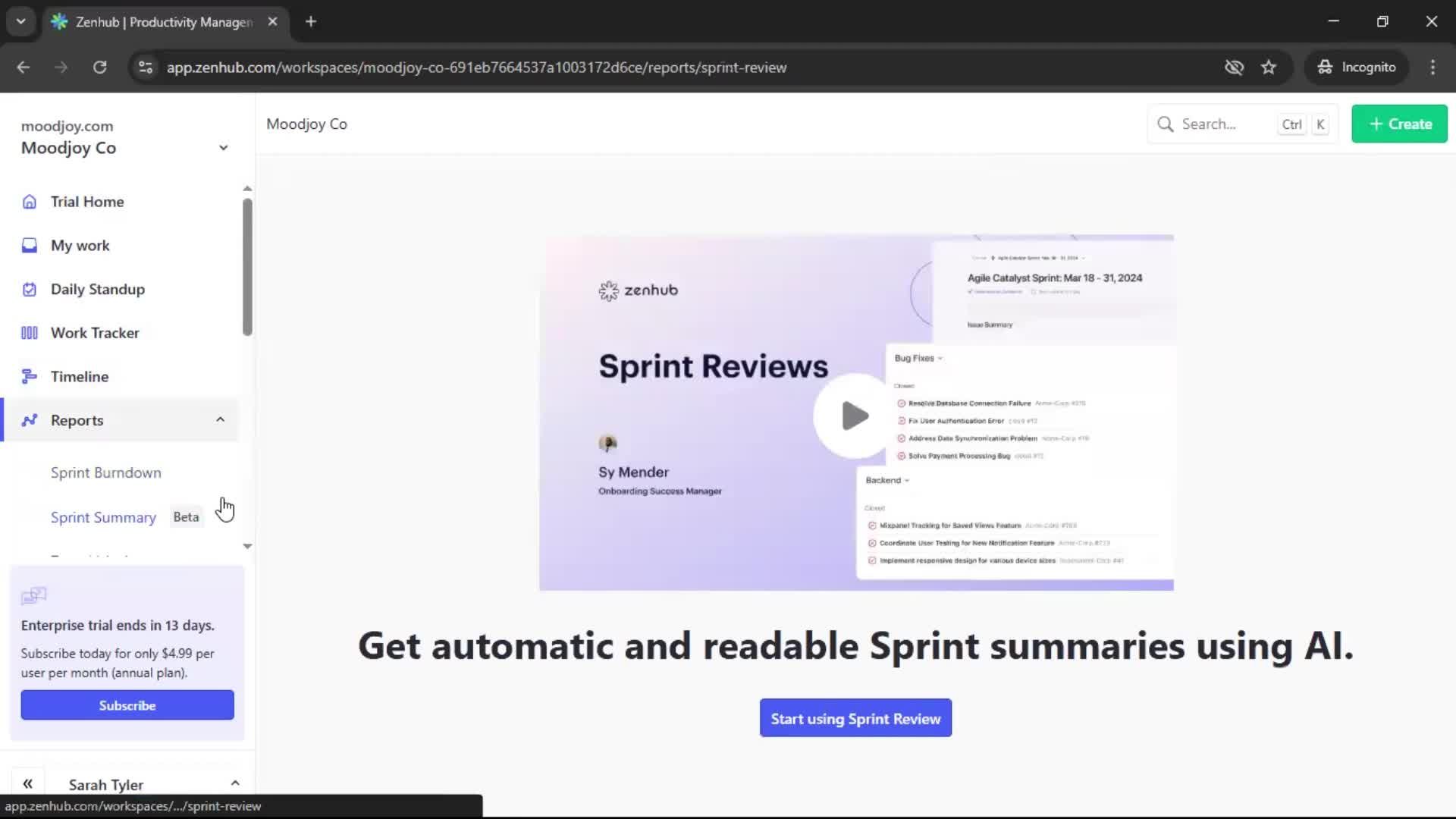This screenshot has height=819, width=1456.
Task: Click Start using Sprint Review
Action: click(855, 717)
